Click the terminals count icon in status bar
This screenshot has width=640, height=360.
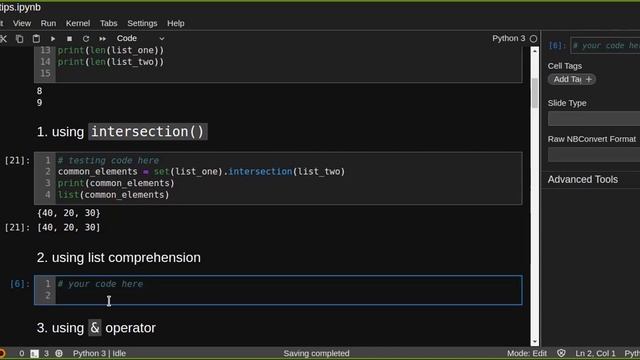point(35,353)
